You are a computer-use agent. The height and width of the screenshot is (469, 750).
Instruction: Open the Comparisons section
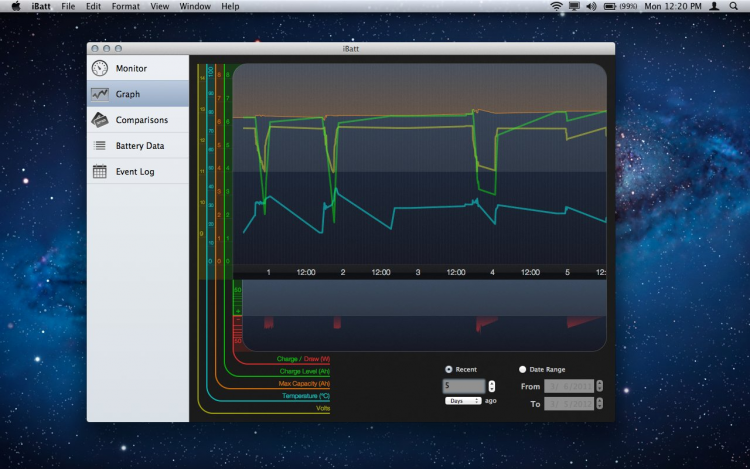click(x=141, y=120)
